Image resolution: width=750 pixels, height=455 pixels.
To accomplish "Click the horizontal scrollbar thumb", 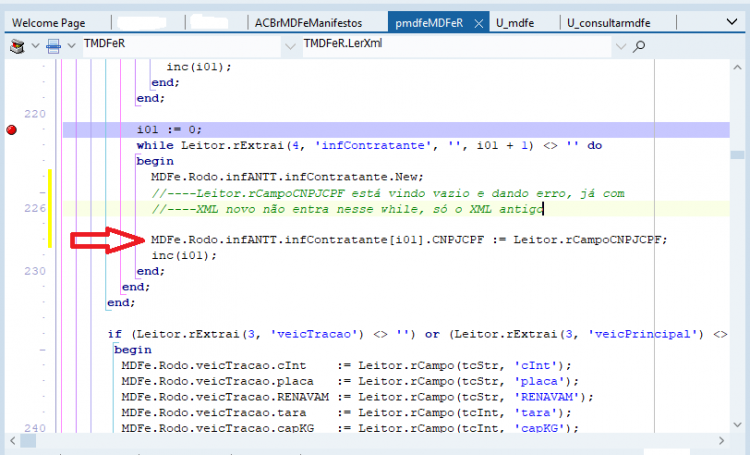I will point(28,441).
